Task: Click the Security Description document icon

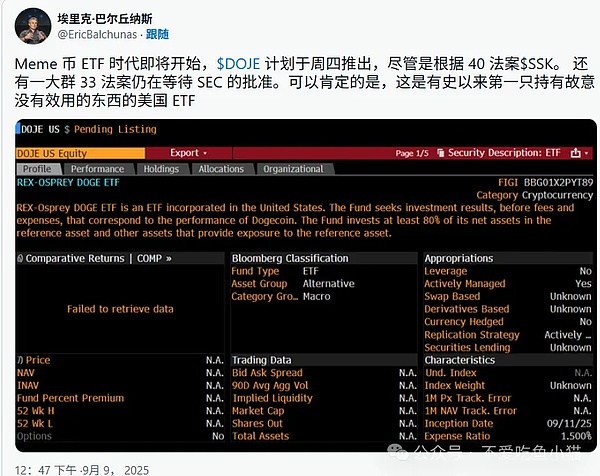Action: (441, 153)
